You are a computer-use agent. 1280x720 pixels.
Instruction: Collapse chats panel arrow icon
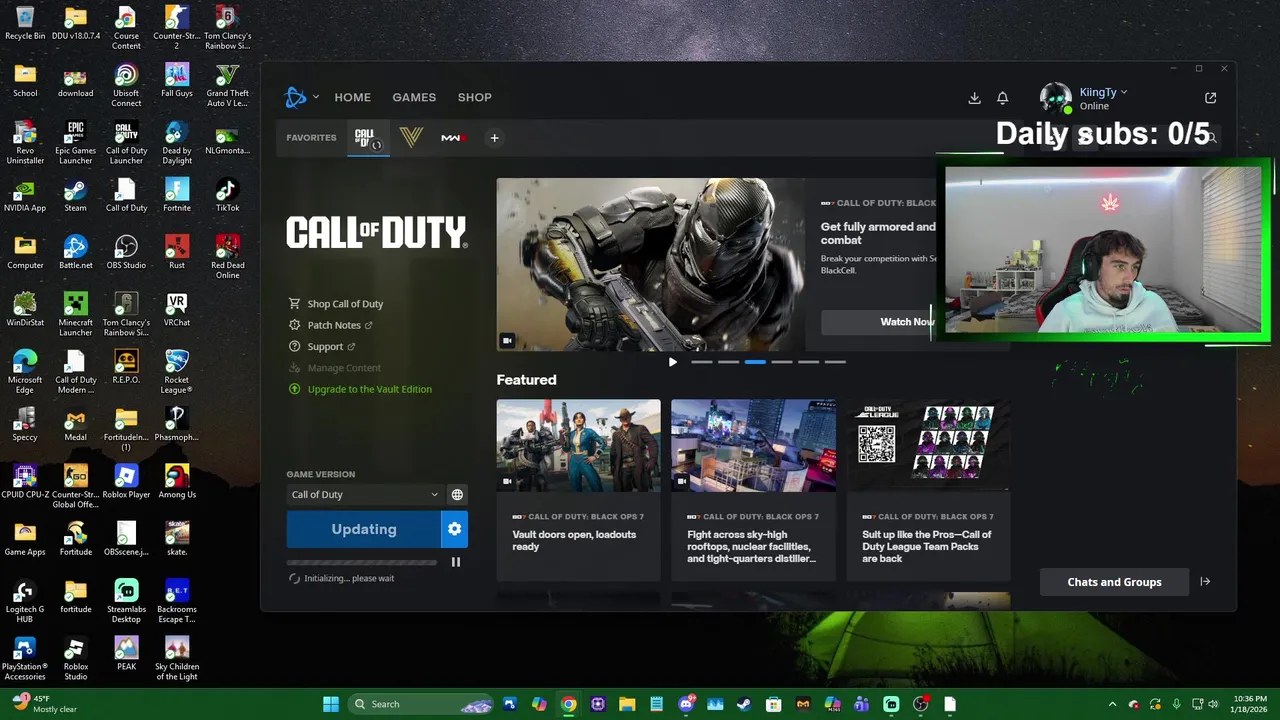click(1205, 582)
